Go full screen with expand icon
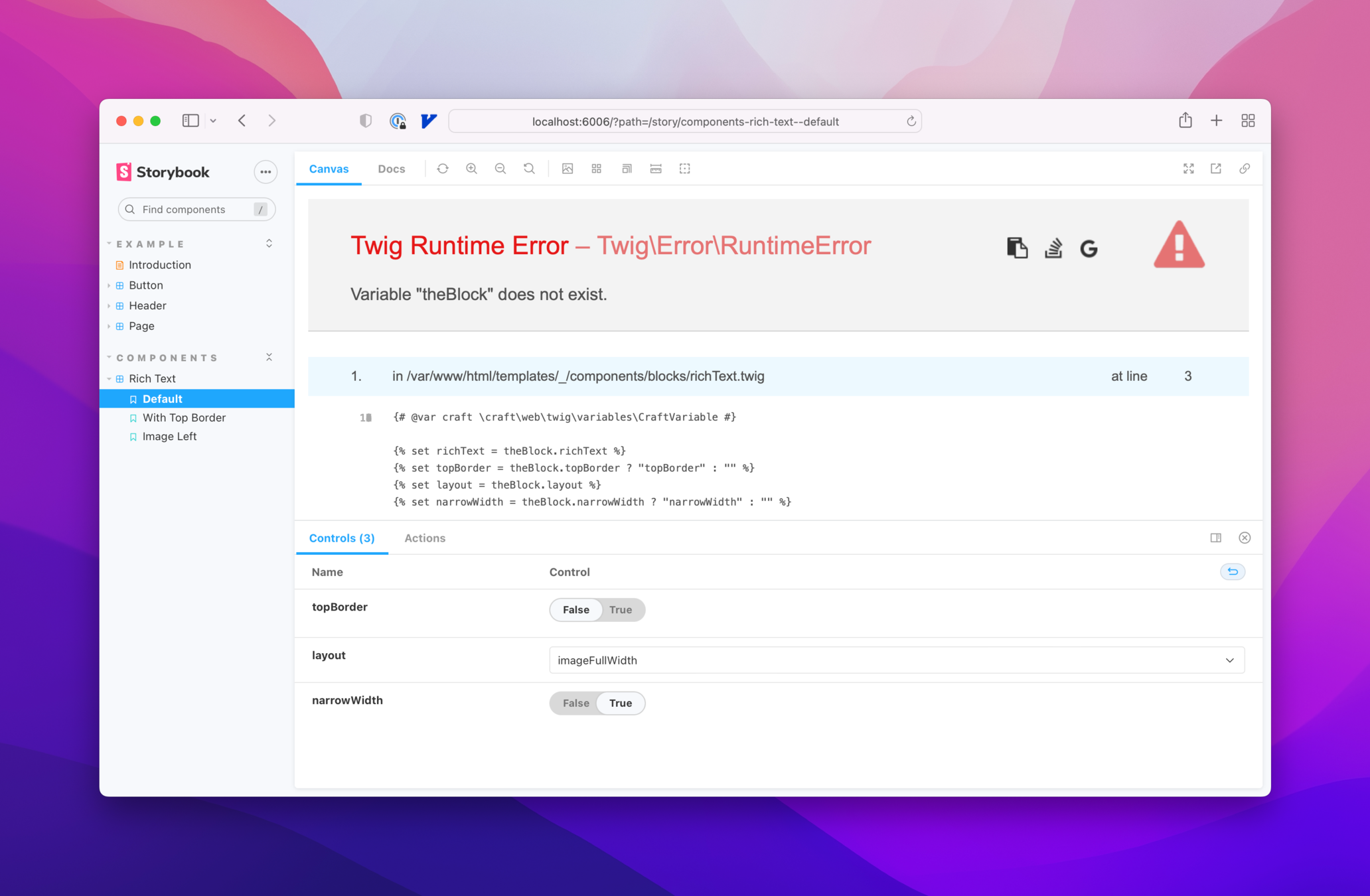The width and height of the screenshot is (1370, 896). click(x=1188, y=169)
